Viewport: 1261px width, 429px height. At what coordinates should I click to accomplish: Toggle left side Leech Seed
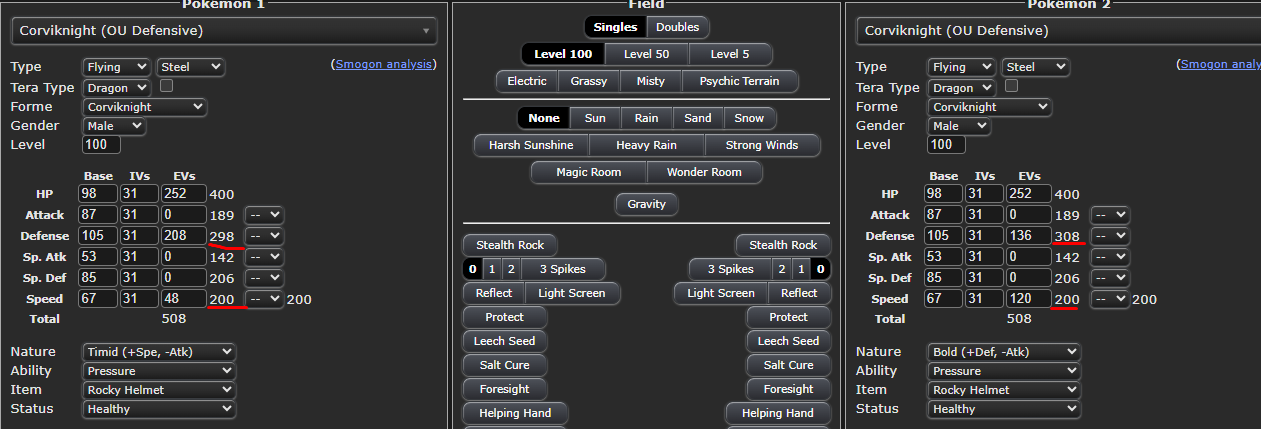pyautogui.click(x=504, y=341)
